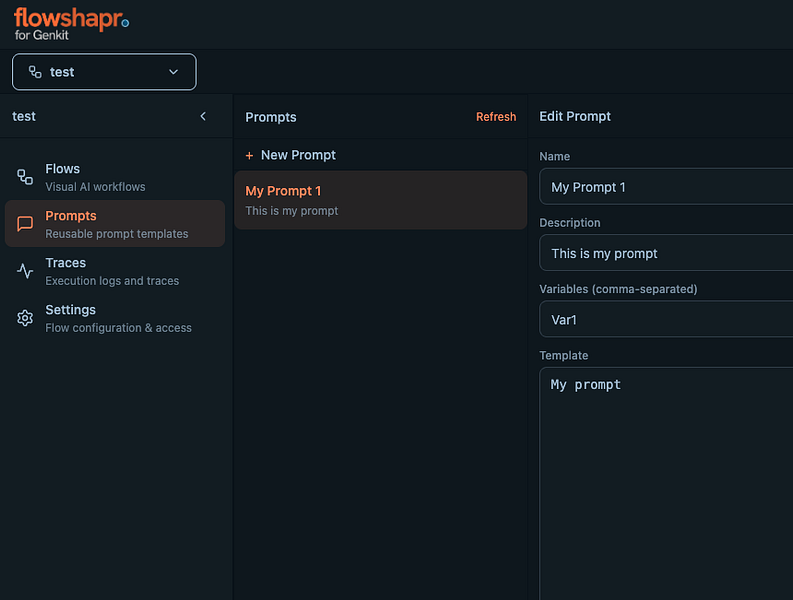Open the test flow selector dropdown
Viewport: 793px width, 600px height.
point(104,72)
